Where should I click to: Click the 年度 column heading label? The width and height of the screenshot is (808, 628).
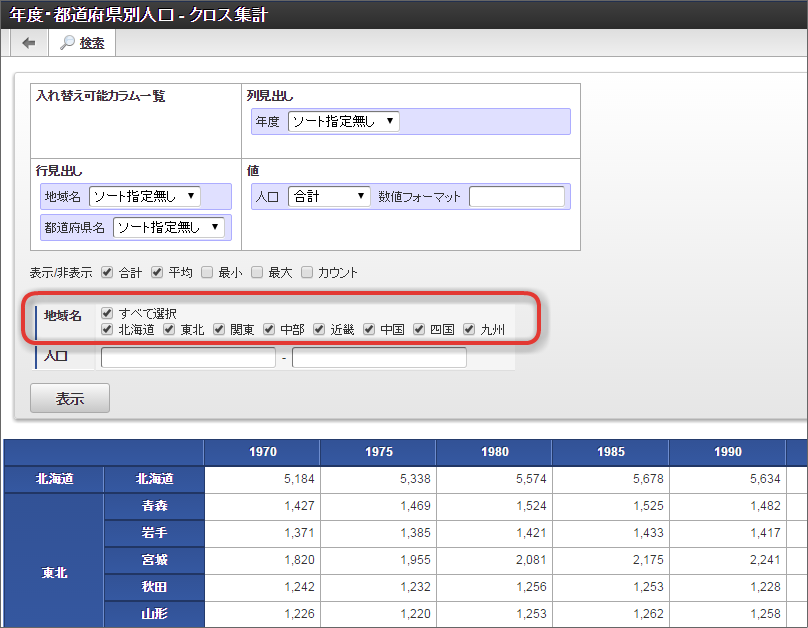point(267,122)
